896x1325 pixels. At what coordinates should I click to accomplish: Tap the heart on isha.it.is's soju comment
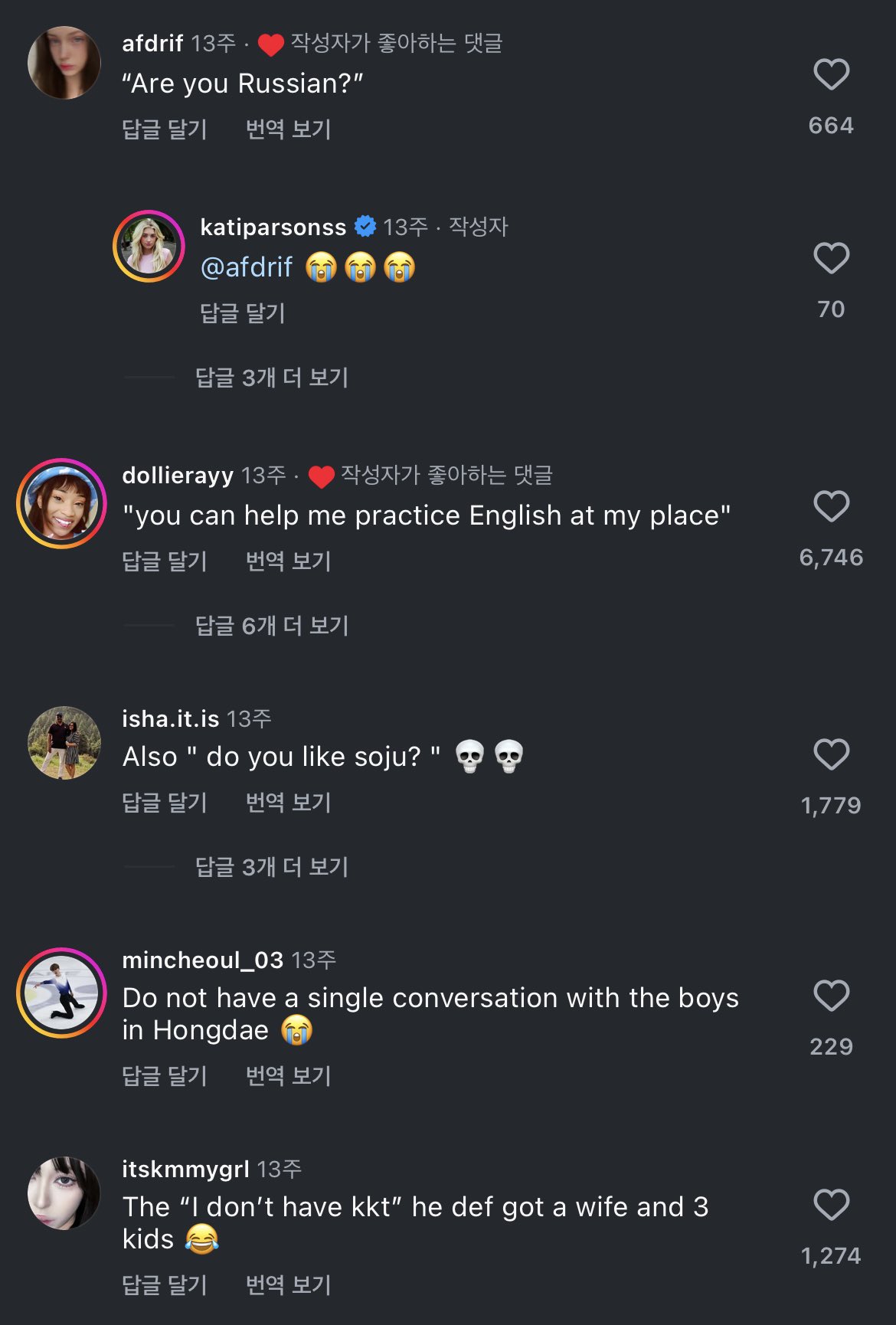[831, 755]
